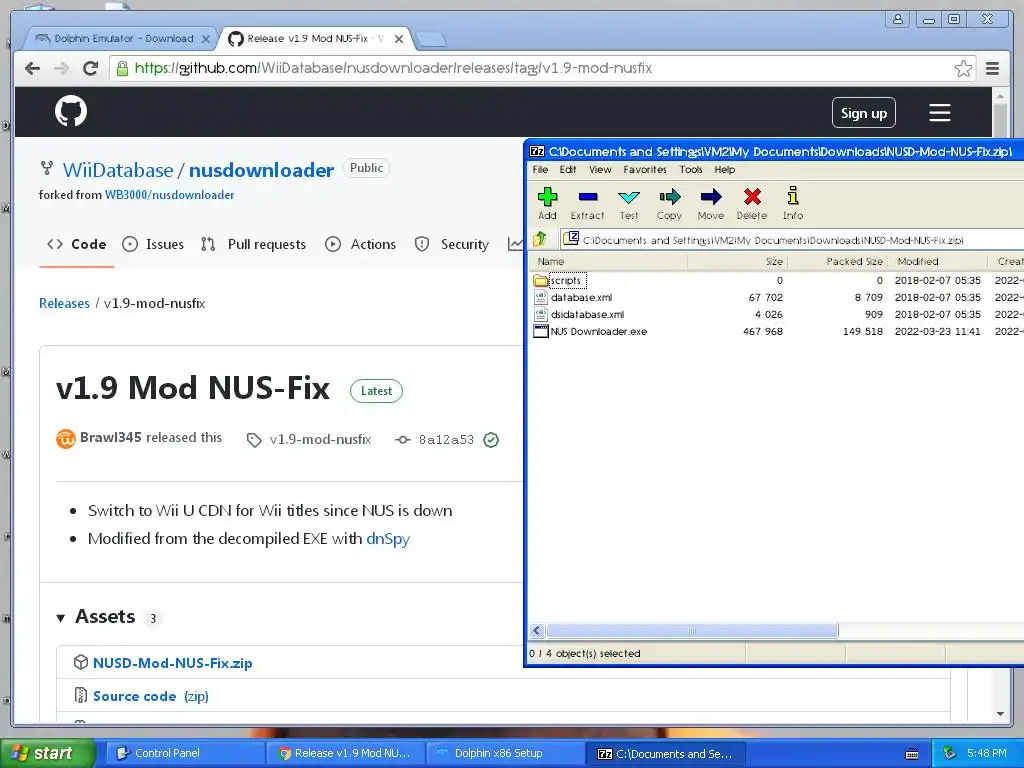Screen dimensions: 1024x768
Task: Switch to Dolphin x86 Setup taskbar item
Action: 504,754
